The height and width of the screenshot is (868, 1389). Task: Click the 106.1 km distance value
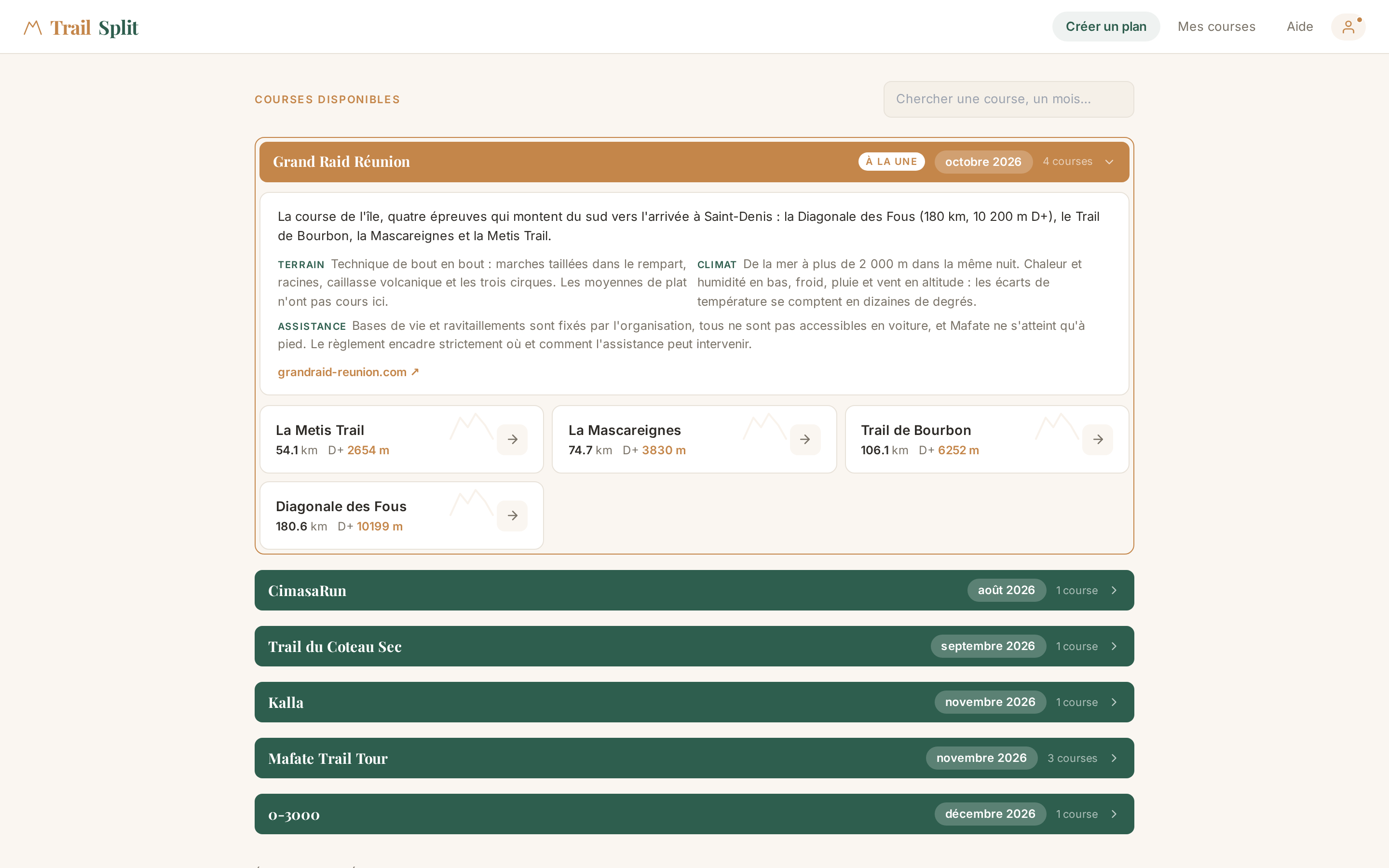885,450
